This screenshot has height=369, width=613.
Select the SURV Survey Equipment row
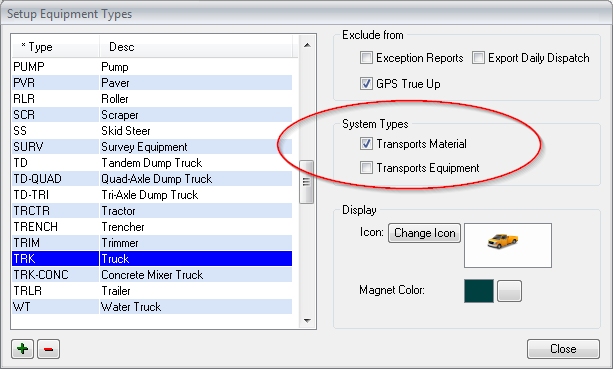click(x=152, y=147)
